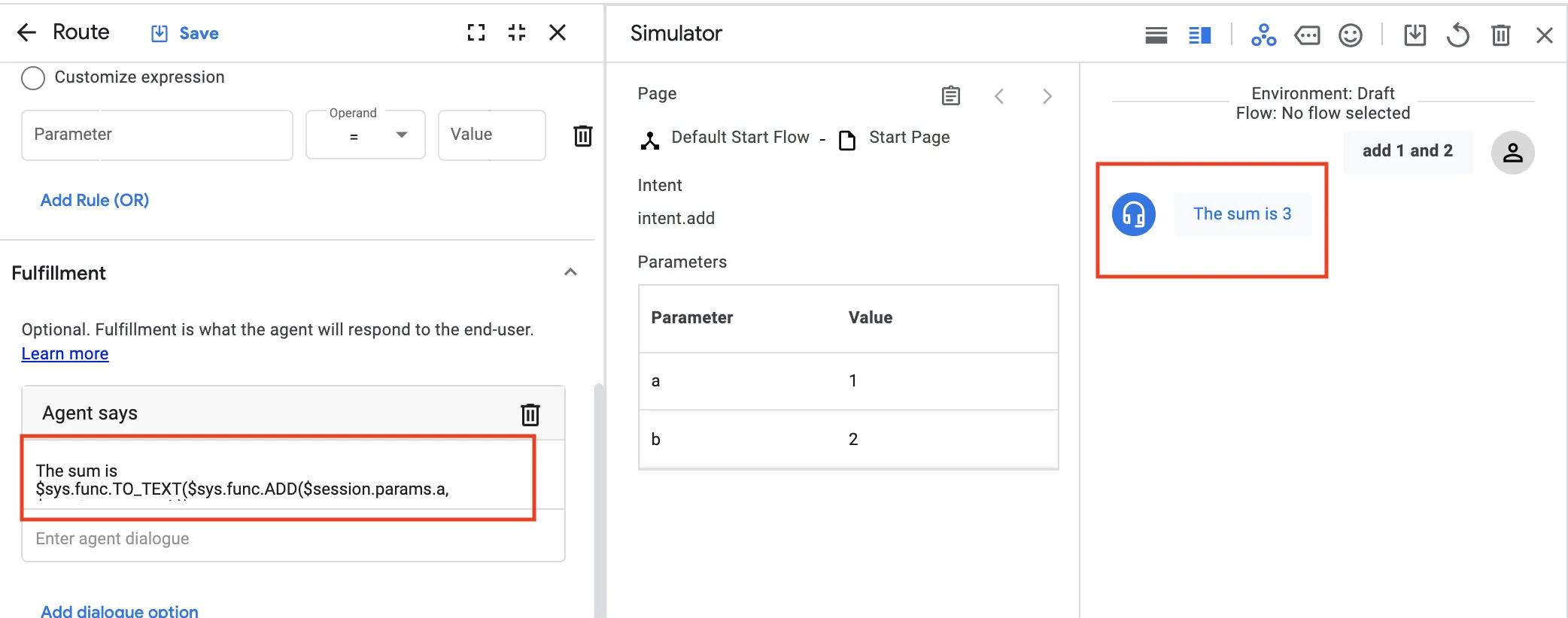The height and width of the screenshot is (618, 1568).
Task: Click the sentiment smiley icon in Simulator
Action: click(x=1350, y=35)
